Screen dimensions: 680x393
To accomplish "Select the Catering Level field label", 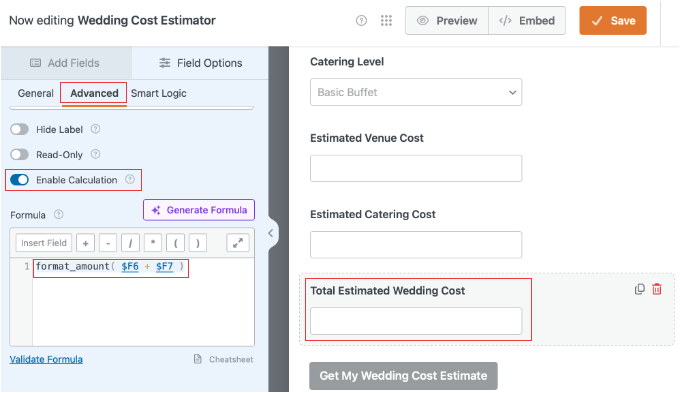I will click(347, 62).
